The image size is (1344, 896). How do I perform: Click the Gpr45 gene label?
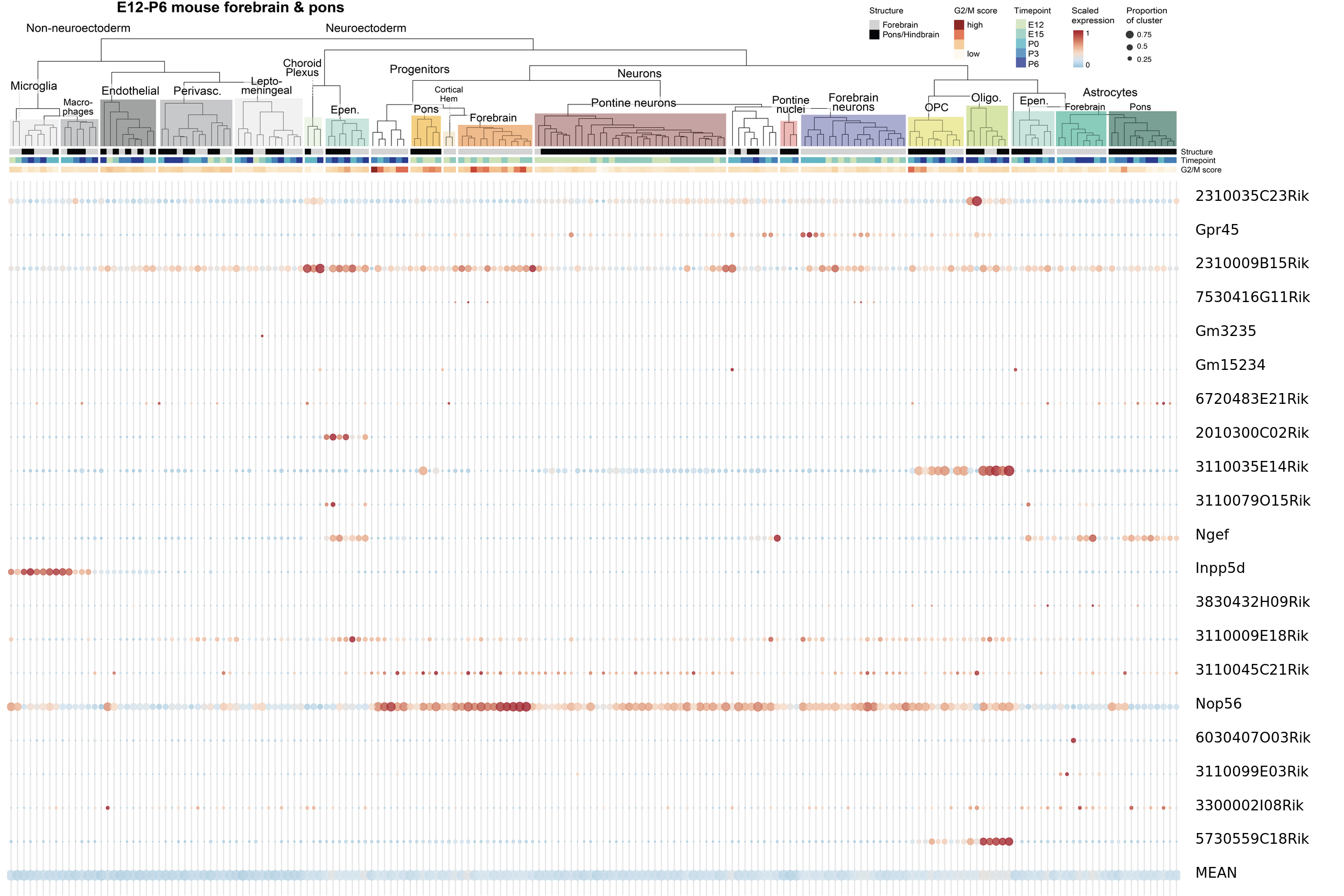click(1217, 230)
